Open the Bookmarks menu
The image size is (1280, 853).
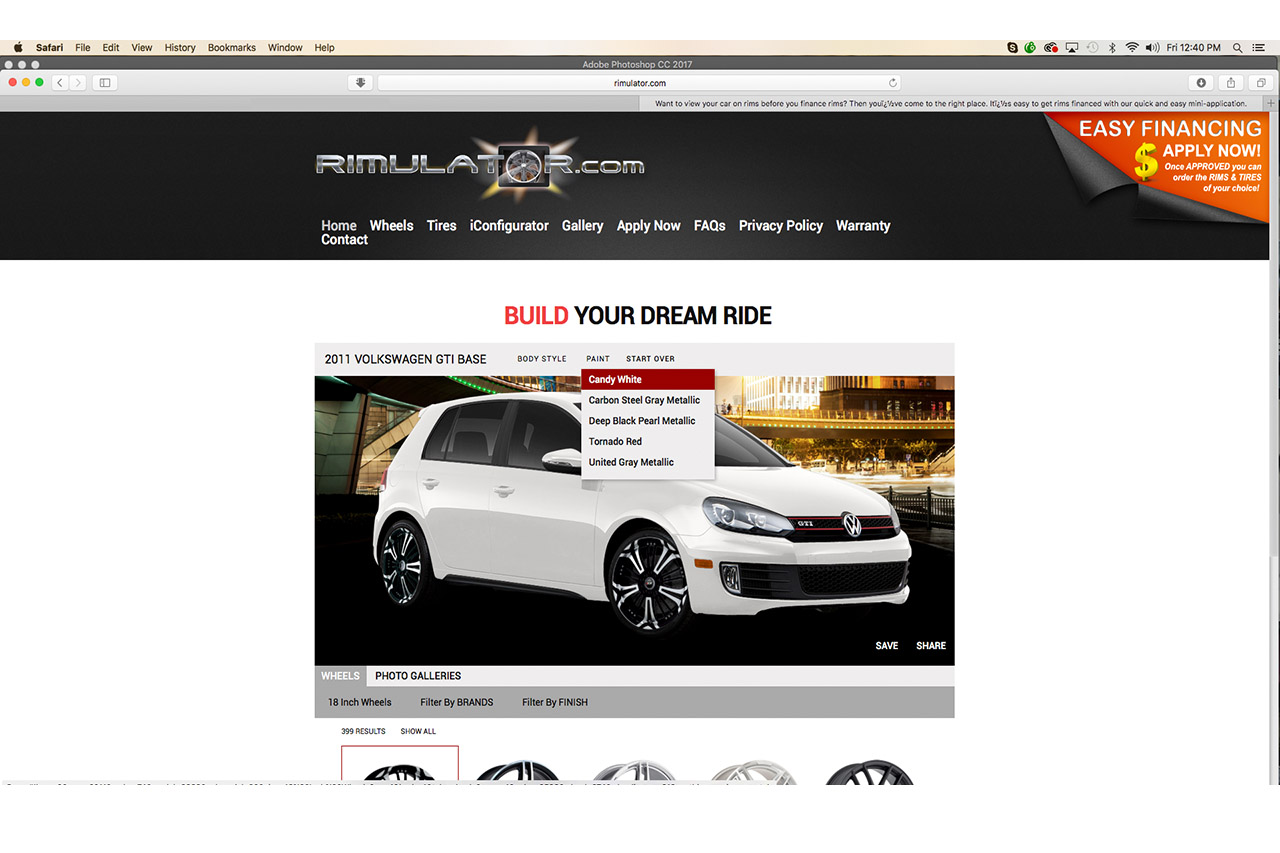(232, 47)
